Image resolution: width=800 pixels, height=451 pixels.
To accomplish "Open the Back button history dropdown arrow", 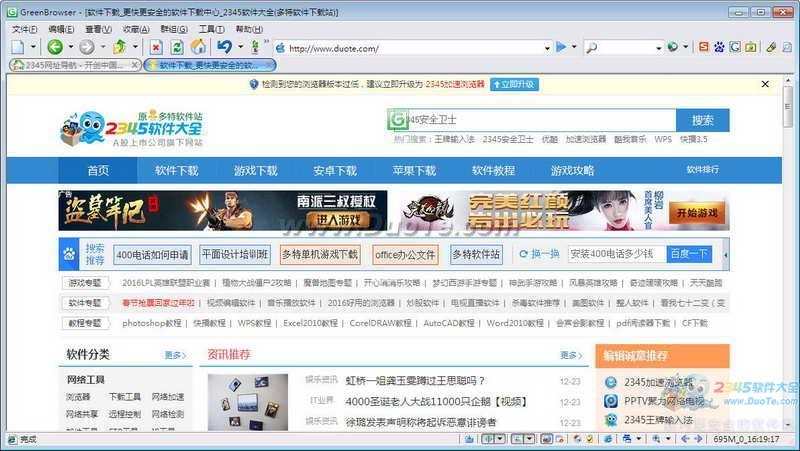I will [69, 47].
